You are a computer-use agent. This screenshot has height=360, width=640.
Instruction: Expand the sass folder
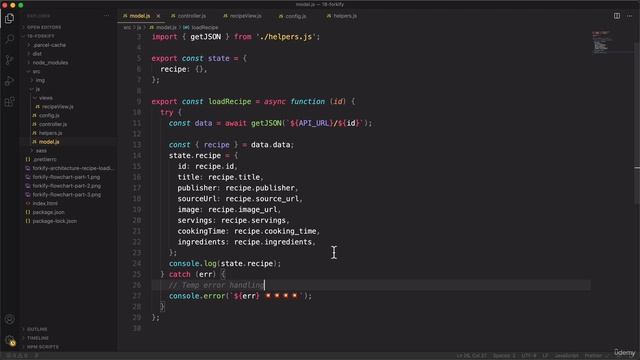pyautogui.click(x=41, y=151)
